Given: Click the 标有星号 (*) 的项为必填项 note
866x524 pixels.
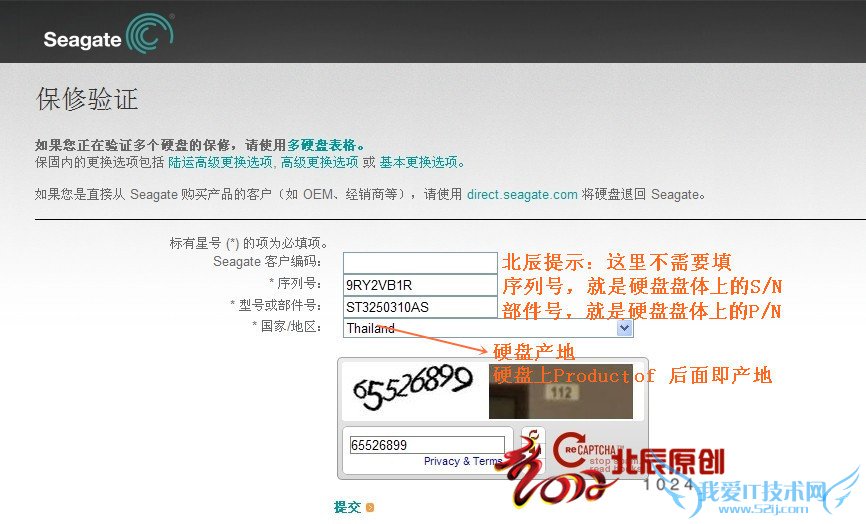Looking at the screenshot, I should click(250, 243).
